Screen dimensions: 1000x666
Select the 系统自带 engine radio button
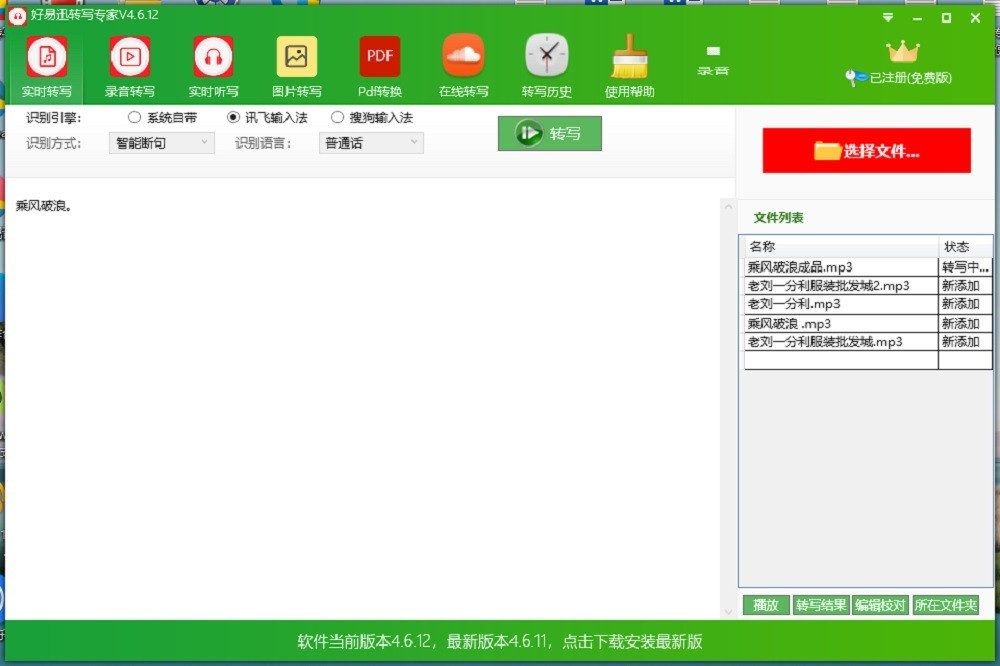[135, 117]
